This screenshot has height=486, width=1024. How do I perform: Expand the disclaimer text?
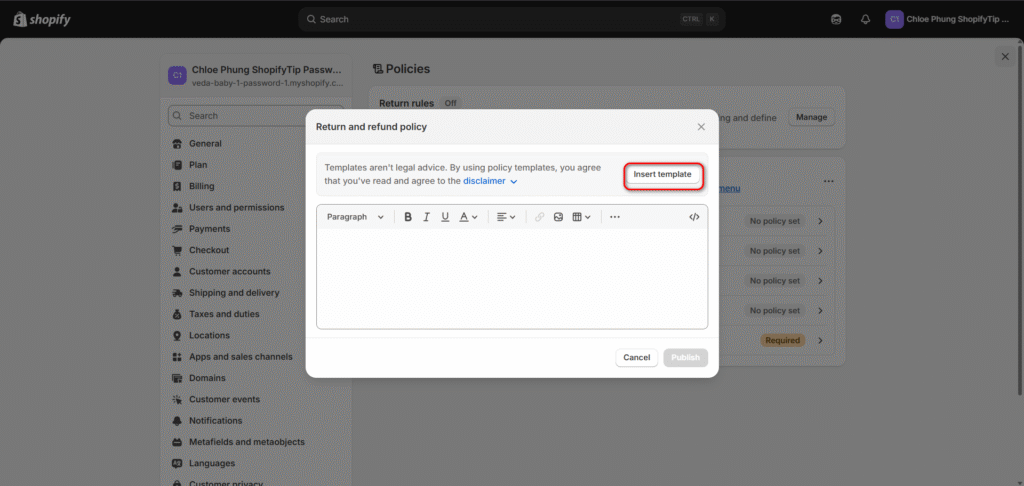[x=490, y=182]
